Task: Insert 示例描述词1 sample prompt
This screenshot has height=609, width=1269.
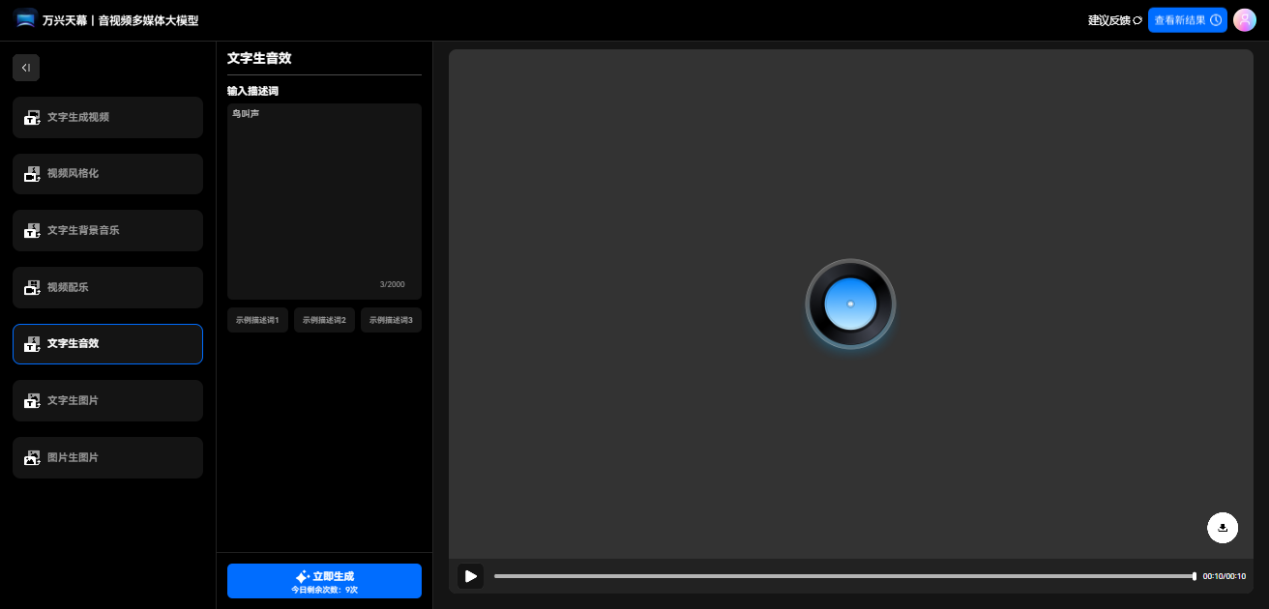Action: click(257, 320)
